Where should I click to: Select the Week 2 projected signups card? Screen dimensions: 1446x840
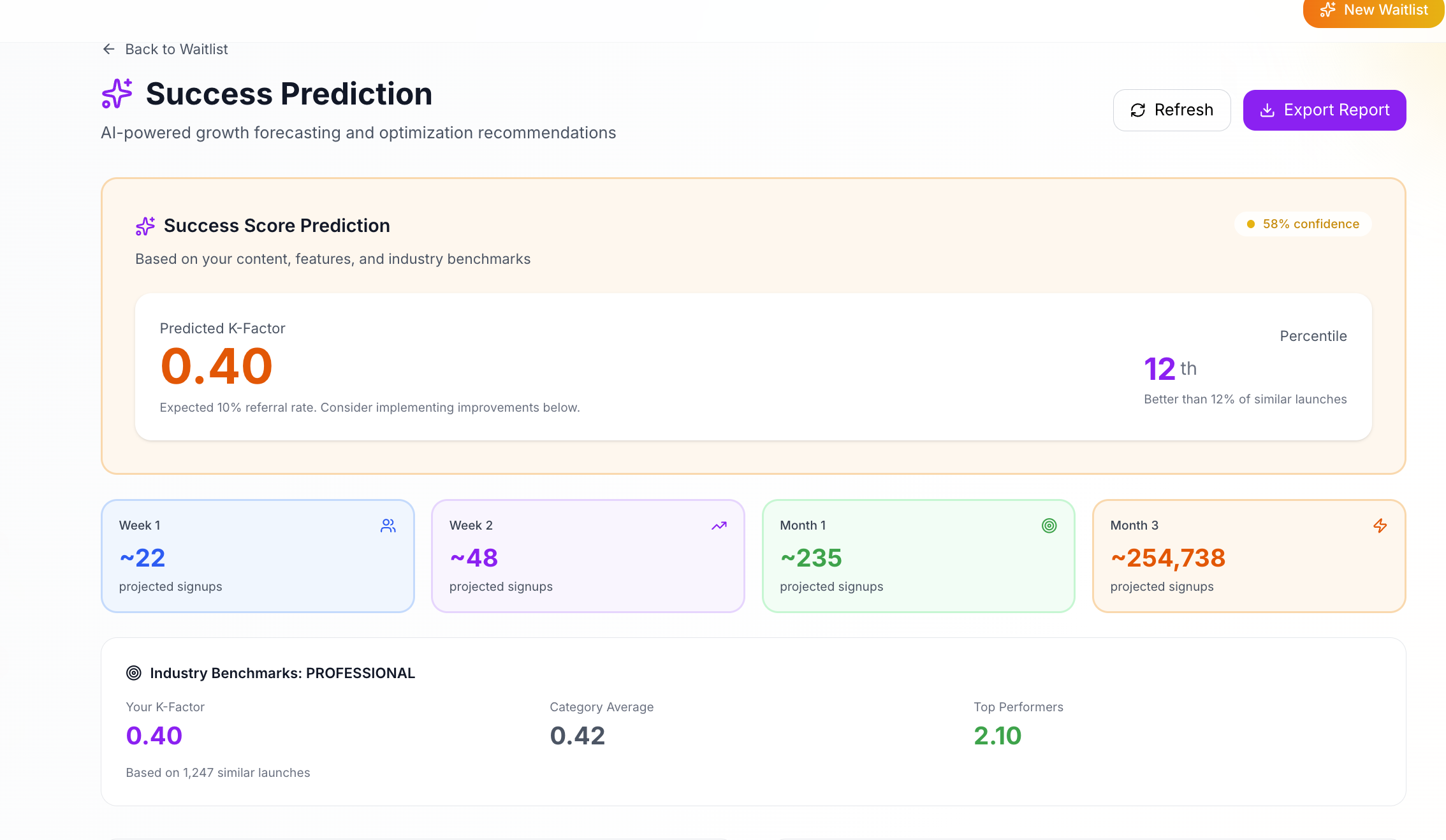click(x=588, y=556)
